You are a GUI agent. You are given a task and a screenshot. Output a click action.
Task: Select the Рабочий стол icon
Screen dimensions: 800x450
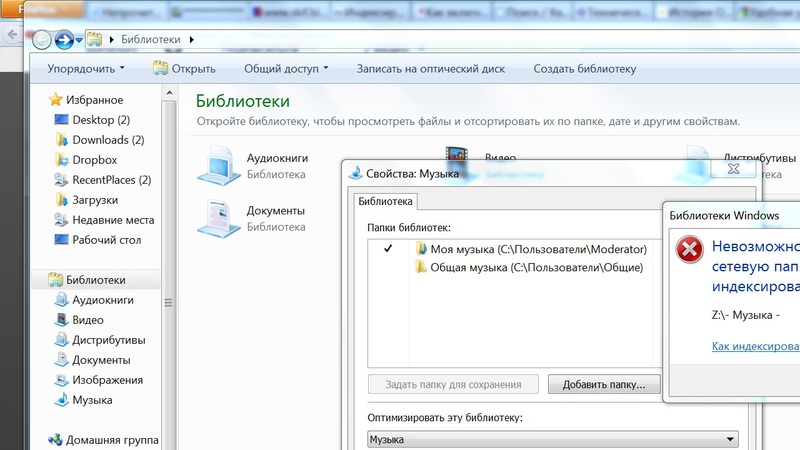coord(61,239)
